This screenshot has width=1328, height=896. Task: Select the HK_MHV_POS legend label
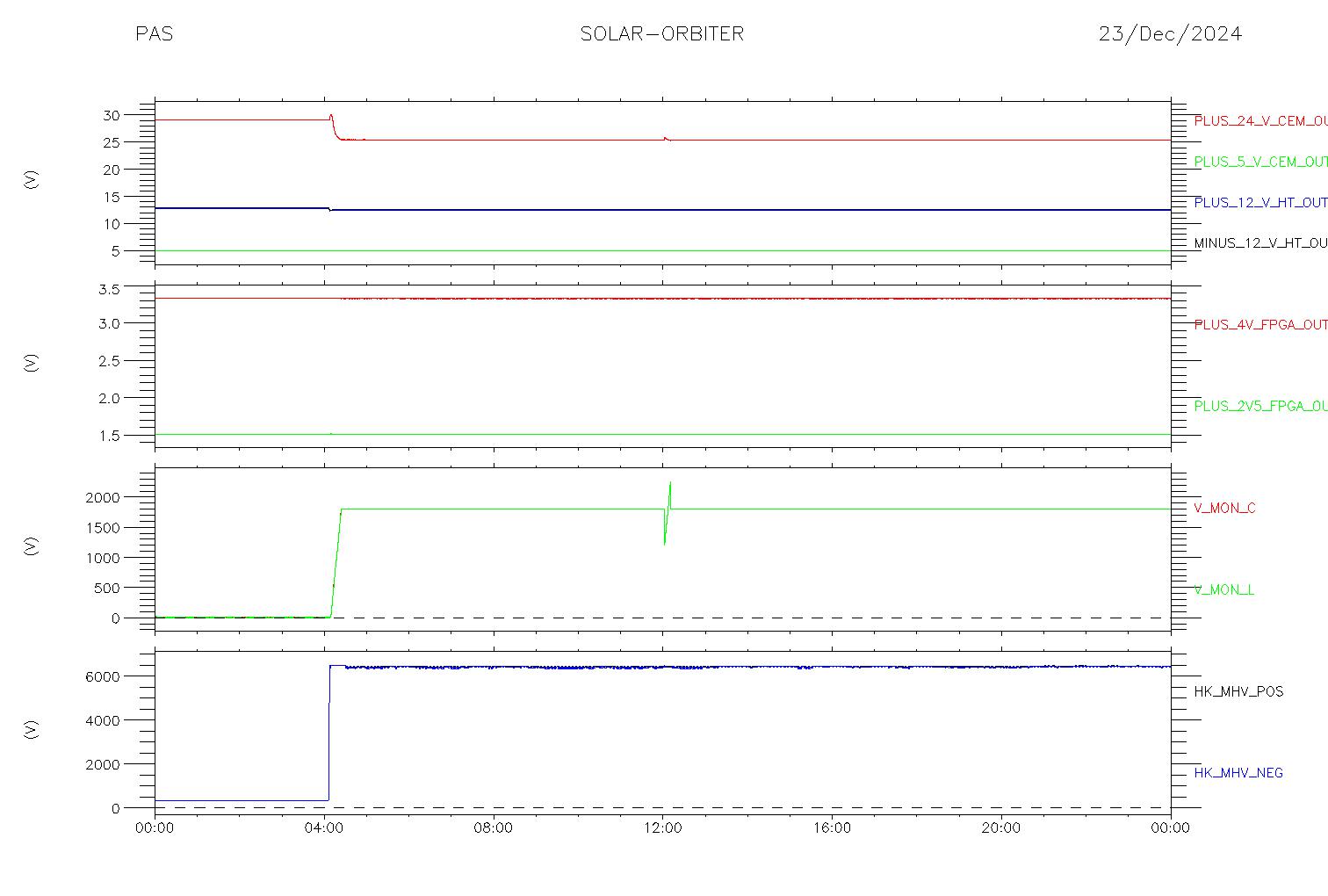click(x=1238, y=692)
